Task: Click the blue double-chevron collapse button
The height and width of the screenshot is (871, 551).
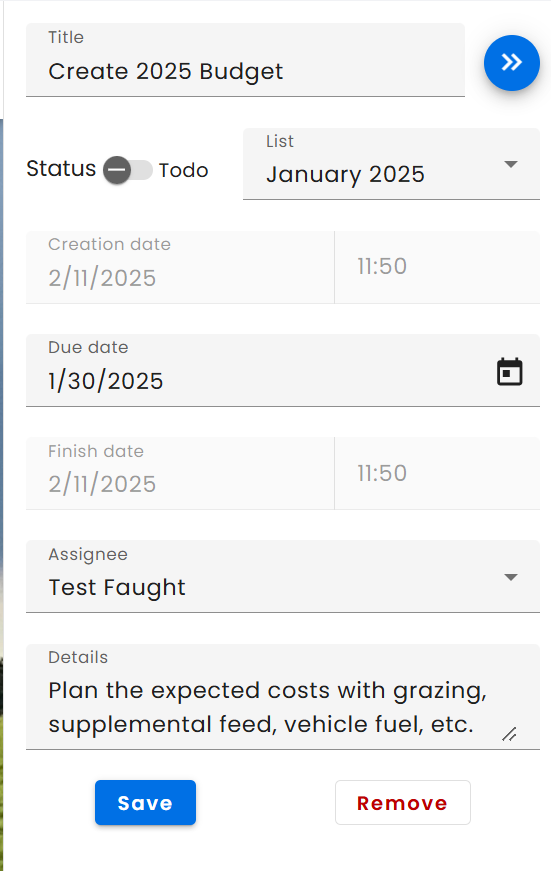Action: click(512, 63)
